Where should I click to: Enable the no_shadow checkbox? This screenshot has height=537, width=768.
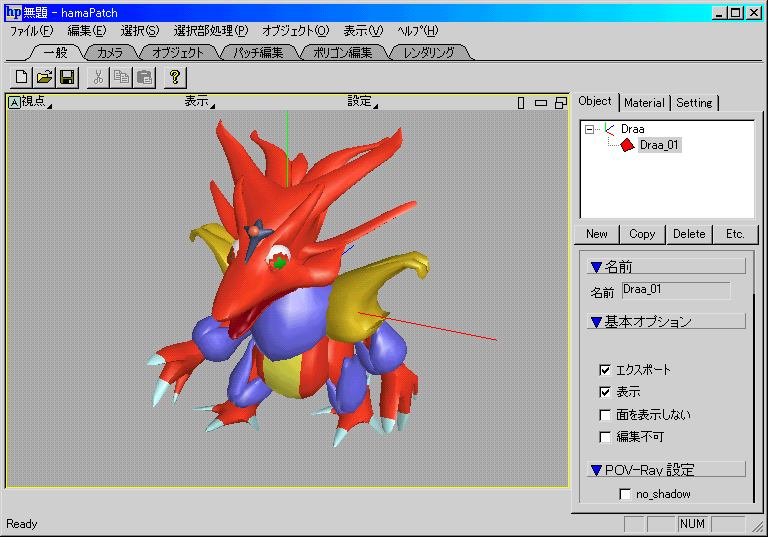[x=625, y=494]
